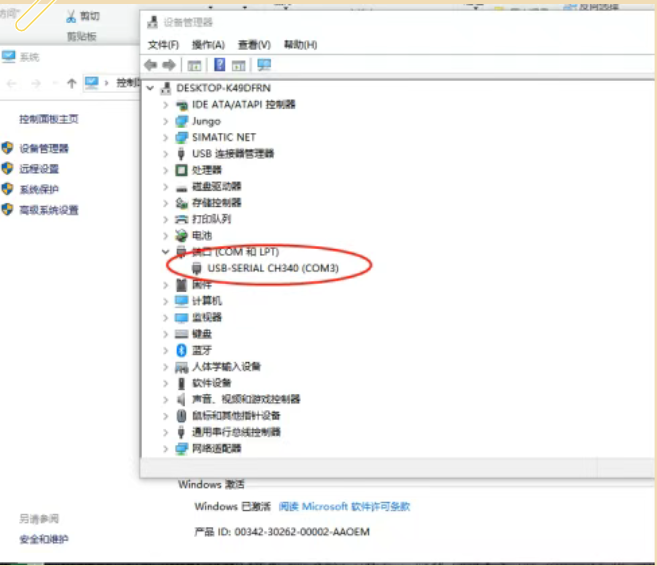The image size is (657, 566).
Task: Select the Jungo label in device tree
Action: (206, 121)
